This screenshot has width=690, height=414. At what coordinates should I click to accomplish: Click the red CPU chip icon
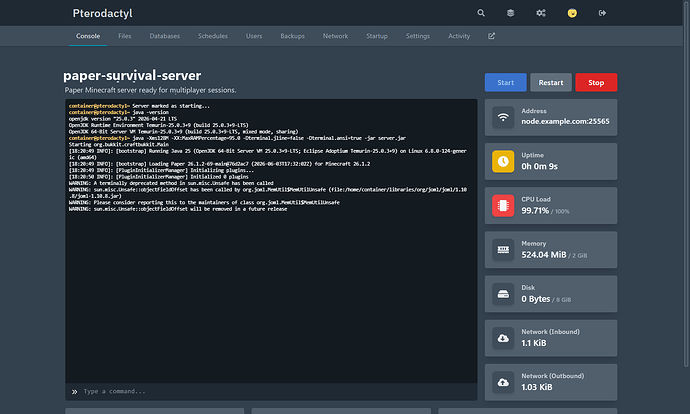[x=503, y=205]
